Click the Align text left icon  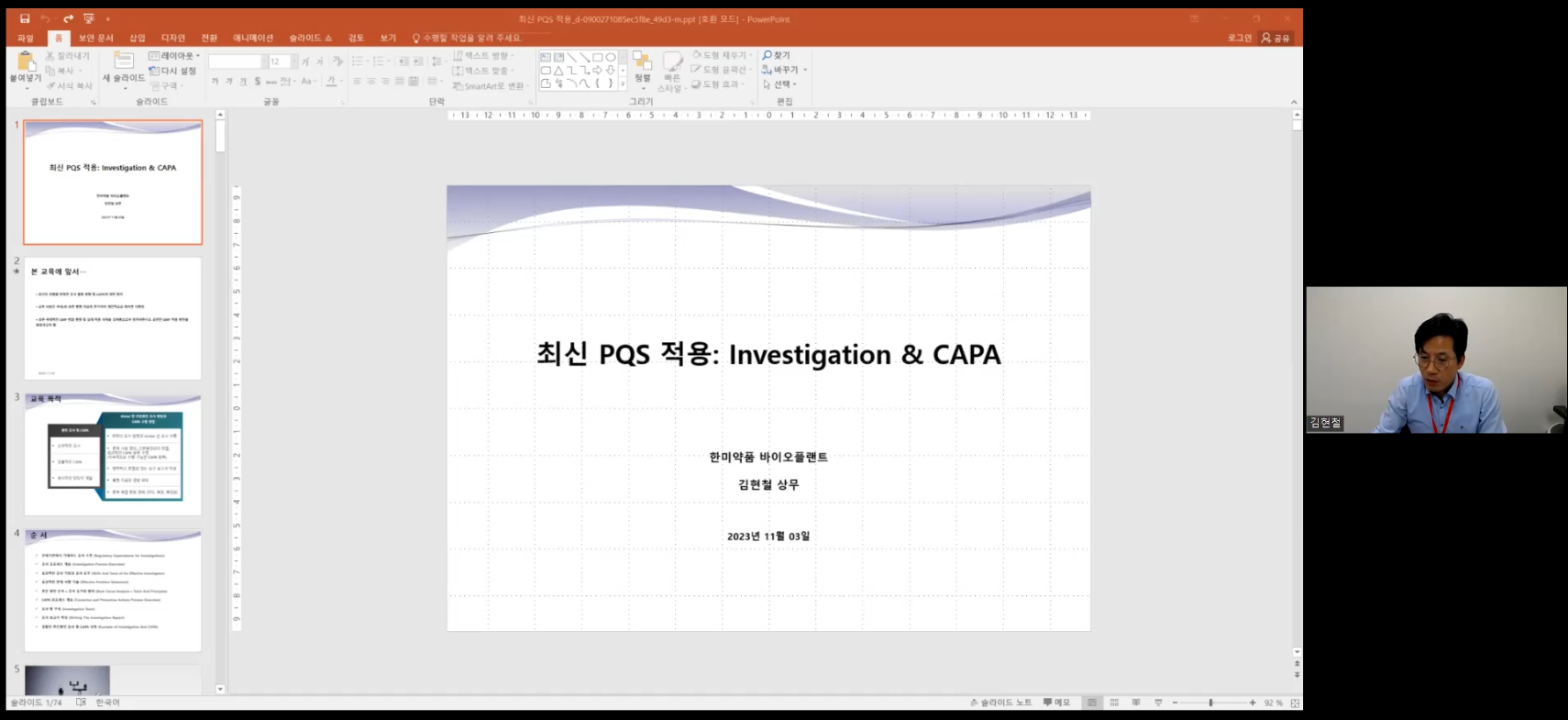[357, 82]
